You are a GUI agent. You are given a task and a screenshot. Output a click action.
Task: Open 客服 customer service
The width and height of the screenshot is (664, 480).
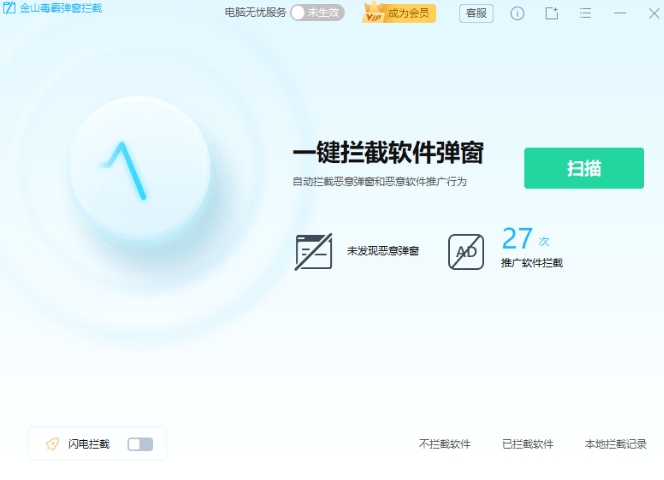click(x=476, y=13)
